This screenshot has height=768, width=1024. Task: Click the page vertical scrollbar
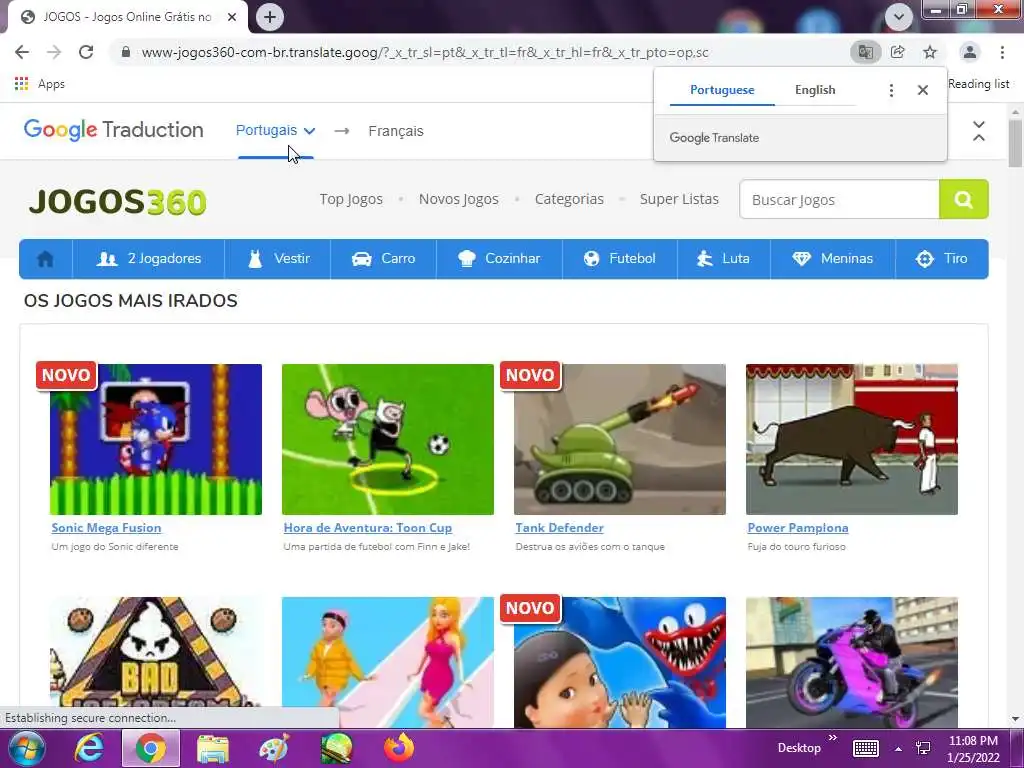pos(1016,144)
